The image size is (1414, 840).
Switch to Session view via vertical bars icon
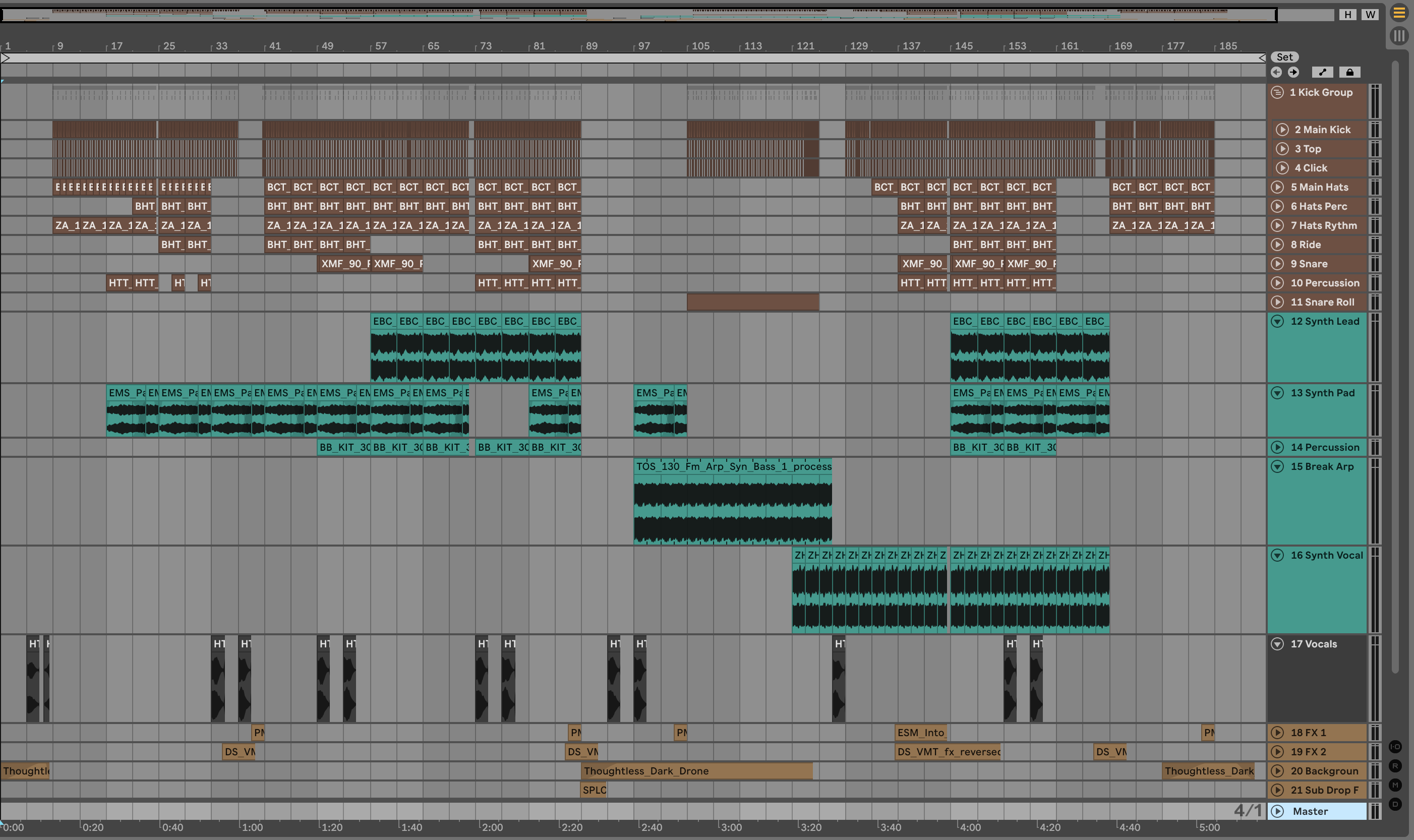point(1399,36)
